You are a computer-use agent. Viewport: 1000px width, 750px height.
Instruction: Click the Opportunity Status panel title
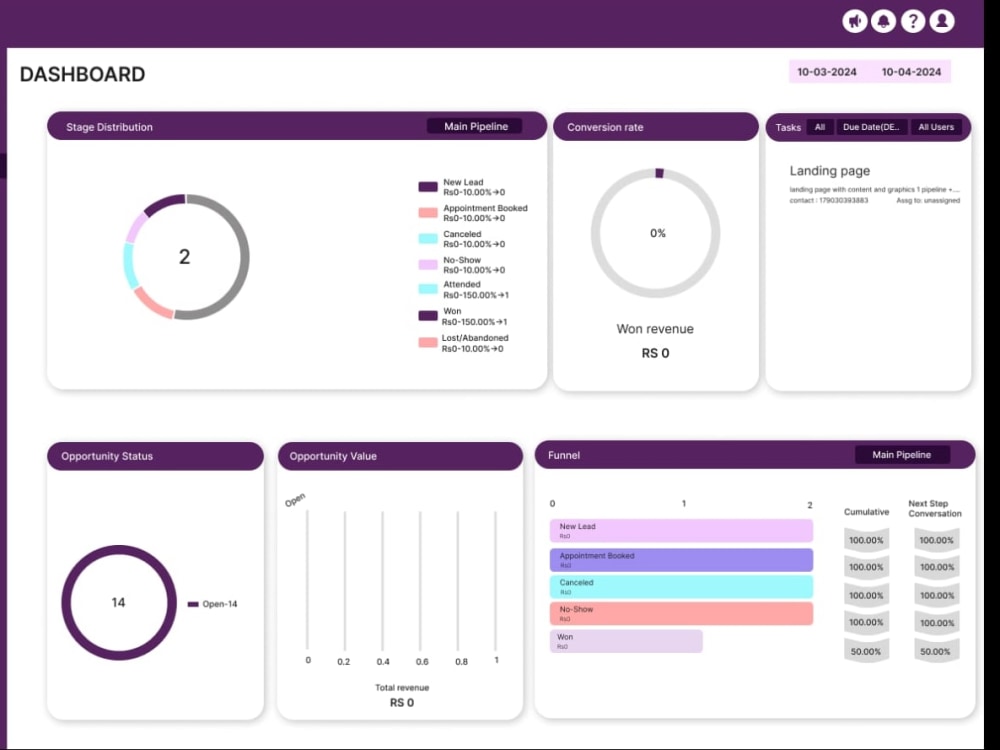107,456
